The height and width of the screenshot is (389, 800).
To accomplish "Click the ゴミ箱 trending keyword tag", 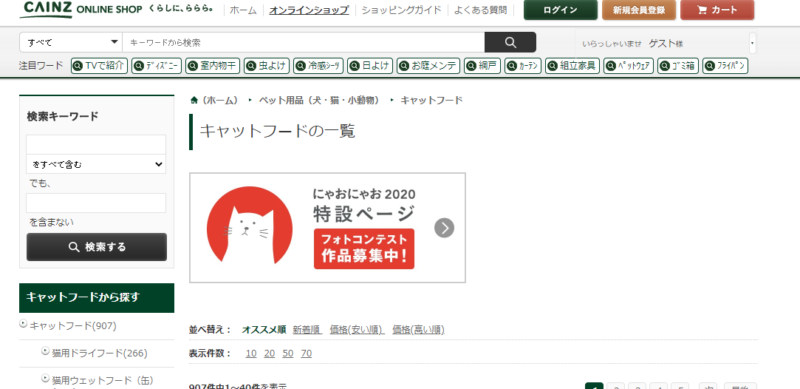I will coord(678,66).
